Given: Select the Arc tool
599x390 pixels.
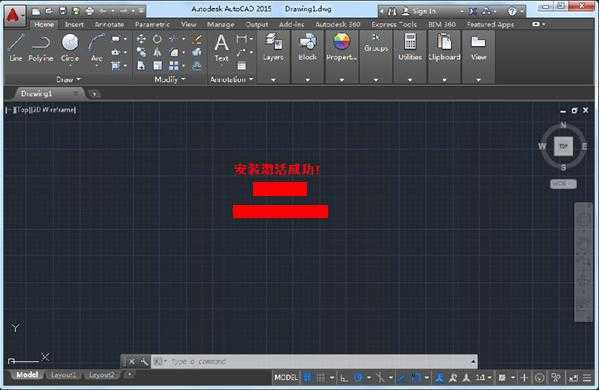Looking at the screenshot, I should tap(97, 48).
